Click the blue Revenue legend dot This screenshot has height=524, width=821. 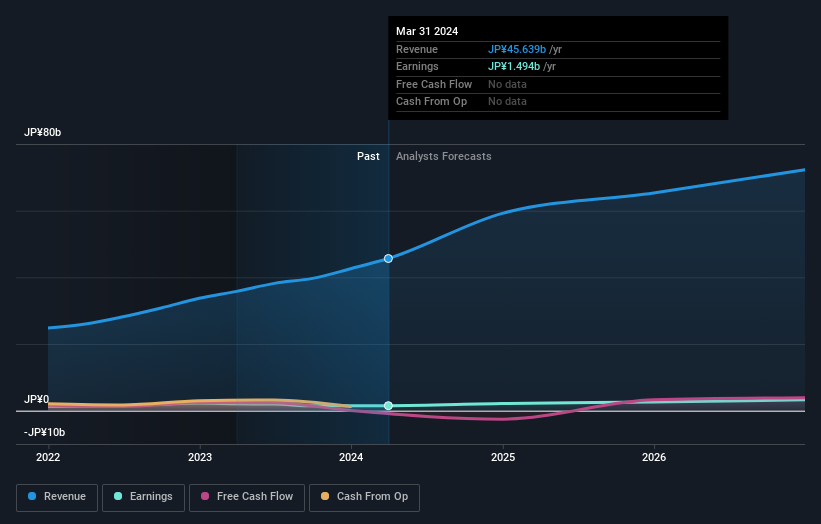coord(32,496)
